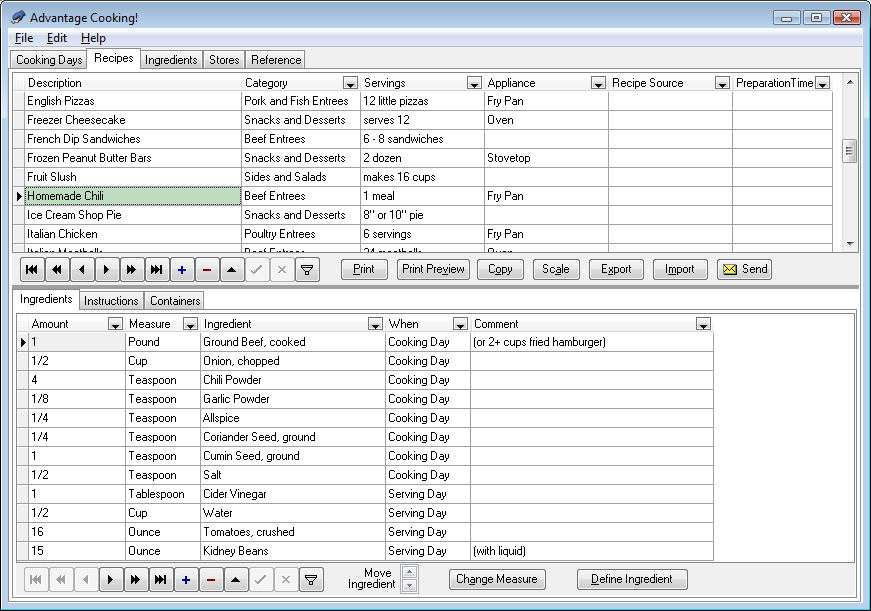Insert new ingredient with plus icon
871x611 pixels.
184,579
